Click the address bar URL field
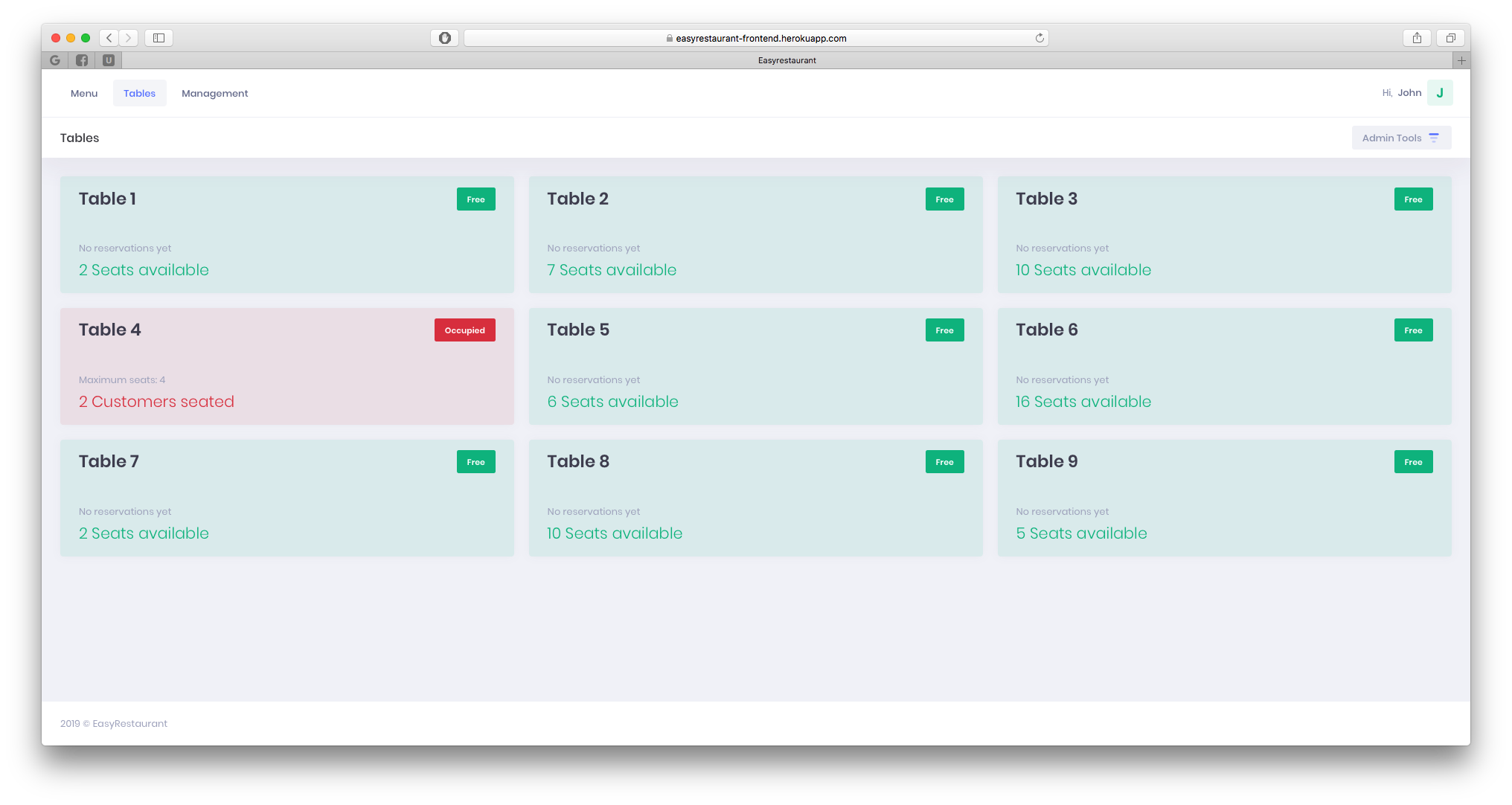This screenshot has height=805, width=1512. pos(756,38)
